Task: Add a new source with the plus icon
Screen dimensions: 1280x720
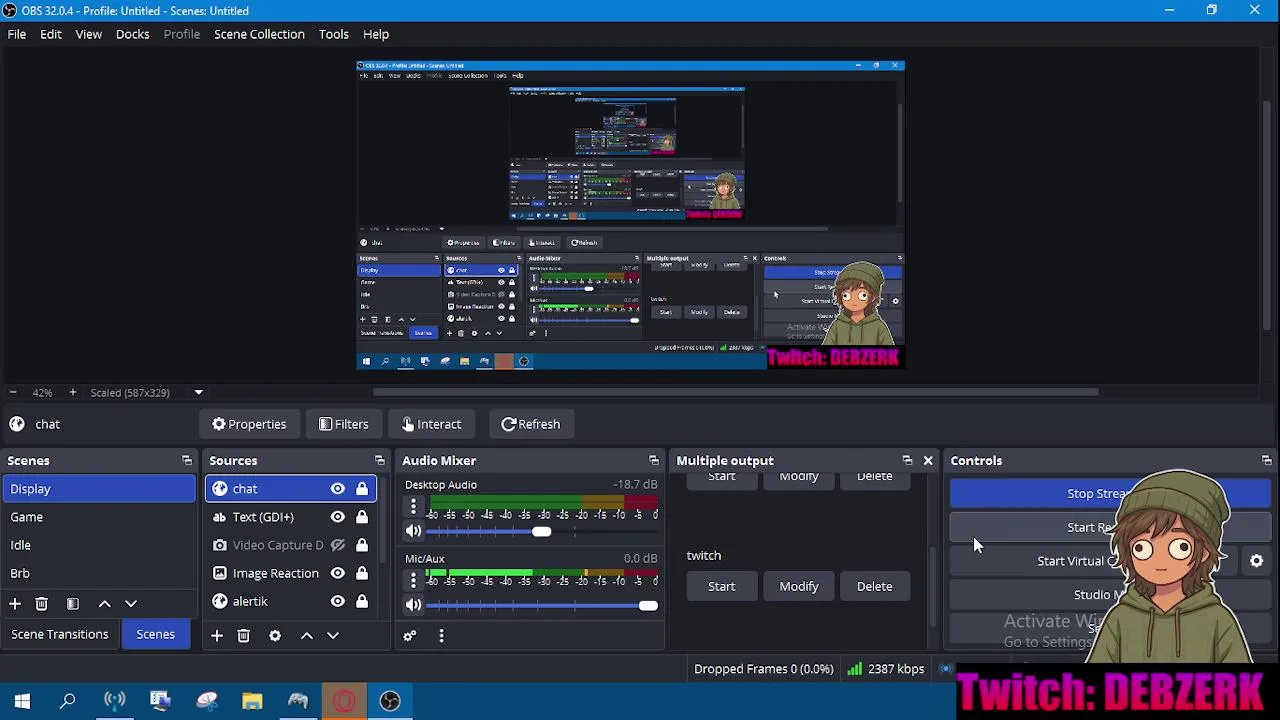Action: pos(216,636)
